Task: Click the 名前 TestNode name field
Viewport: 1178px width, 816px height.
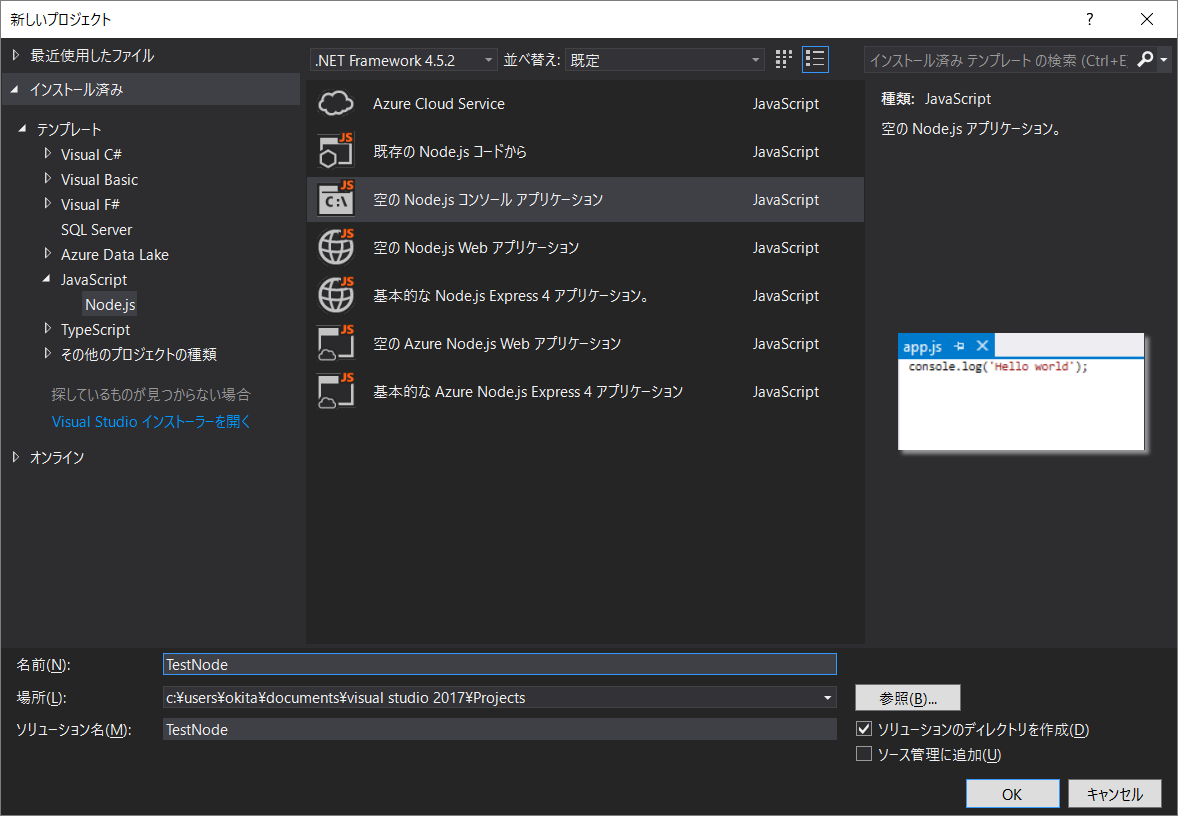Action: pos(500,664)
